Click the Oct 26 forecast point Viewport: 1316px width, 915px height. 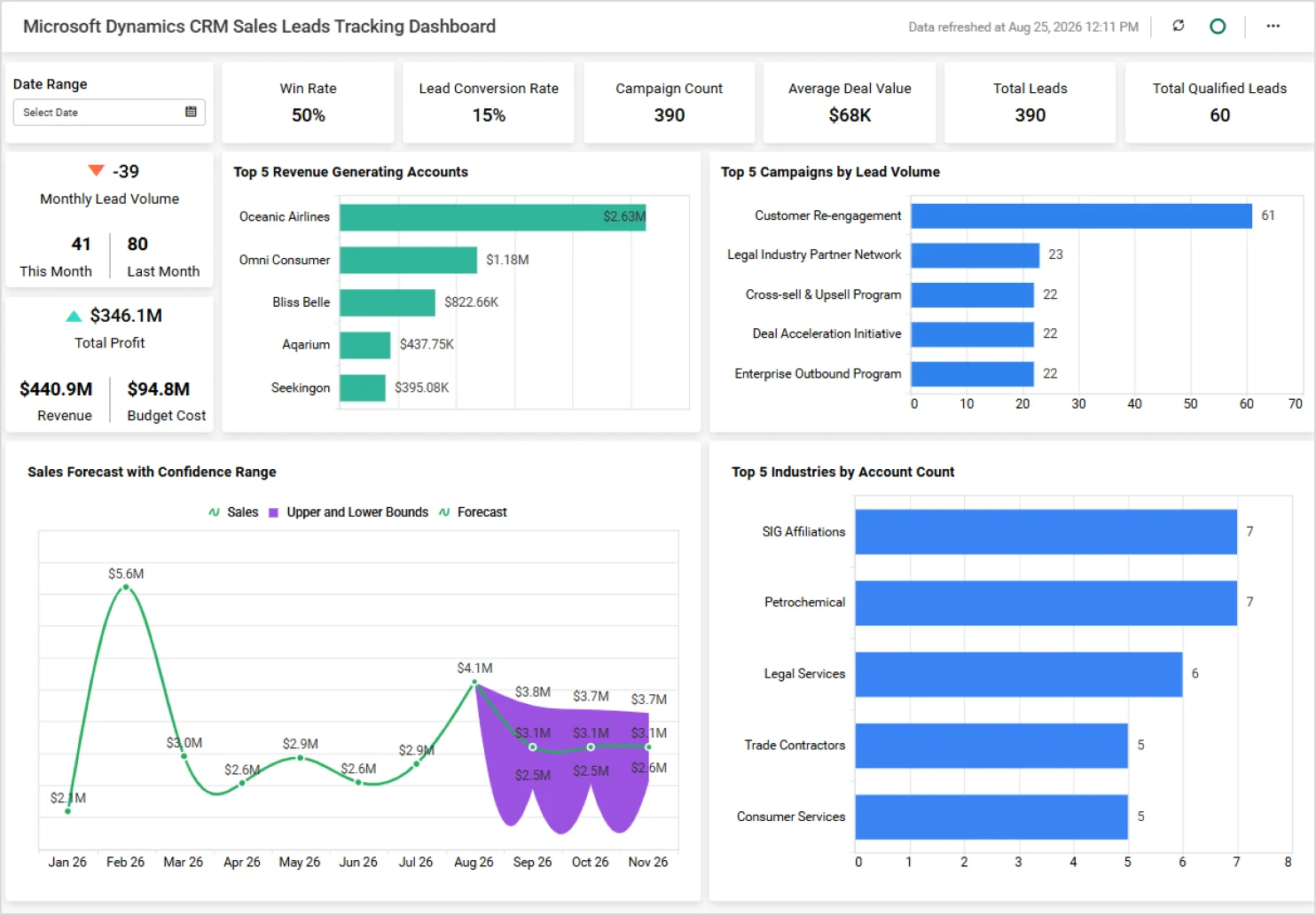point(591,747)
